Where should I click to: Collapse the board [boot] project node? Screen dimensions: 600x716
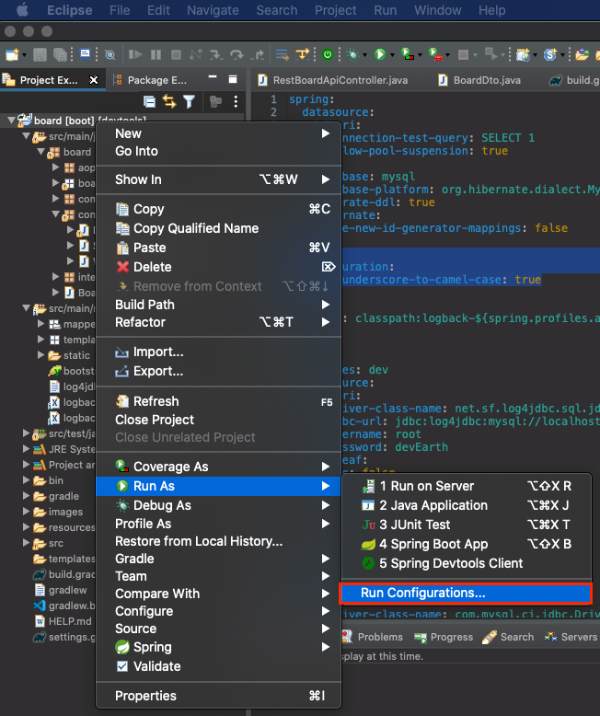[11, 120]
